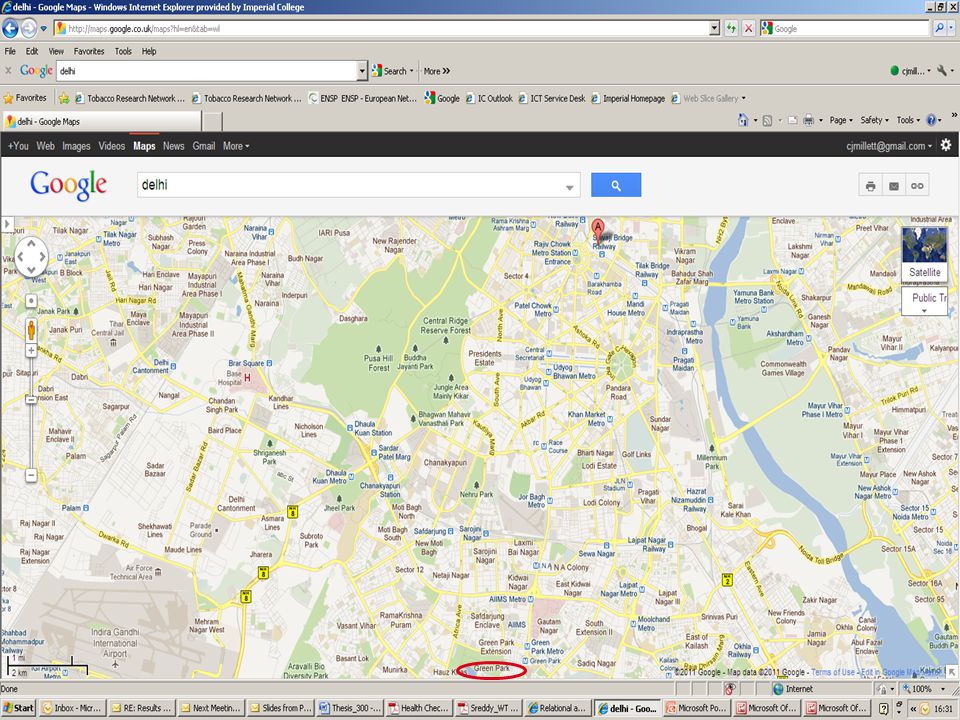Click the red marker A on the map
The height and width of the screenshot is (720, 960).
[x=598, y=230]
